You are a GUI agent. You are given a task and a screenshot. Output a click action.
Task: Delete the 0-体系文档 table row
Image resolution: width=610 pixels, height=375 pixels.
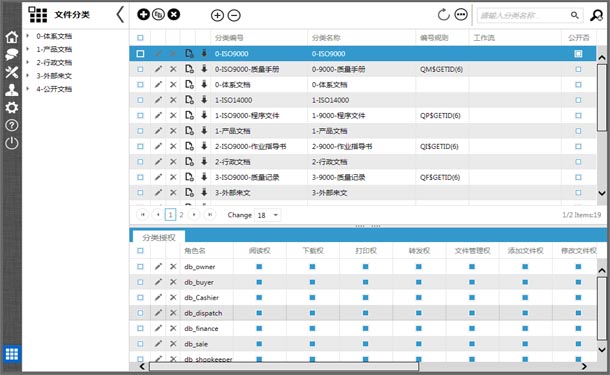[173, 84]
